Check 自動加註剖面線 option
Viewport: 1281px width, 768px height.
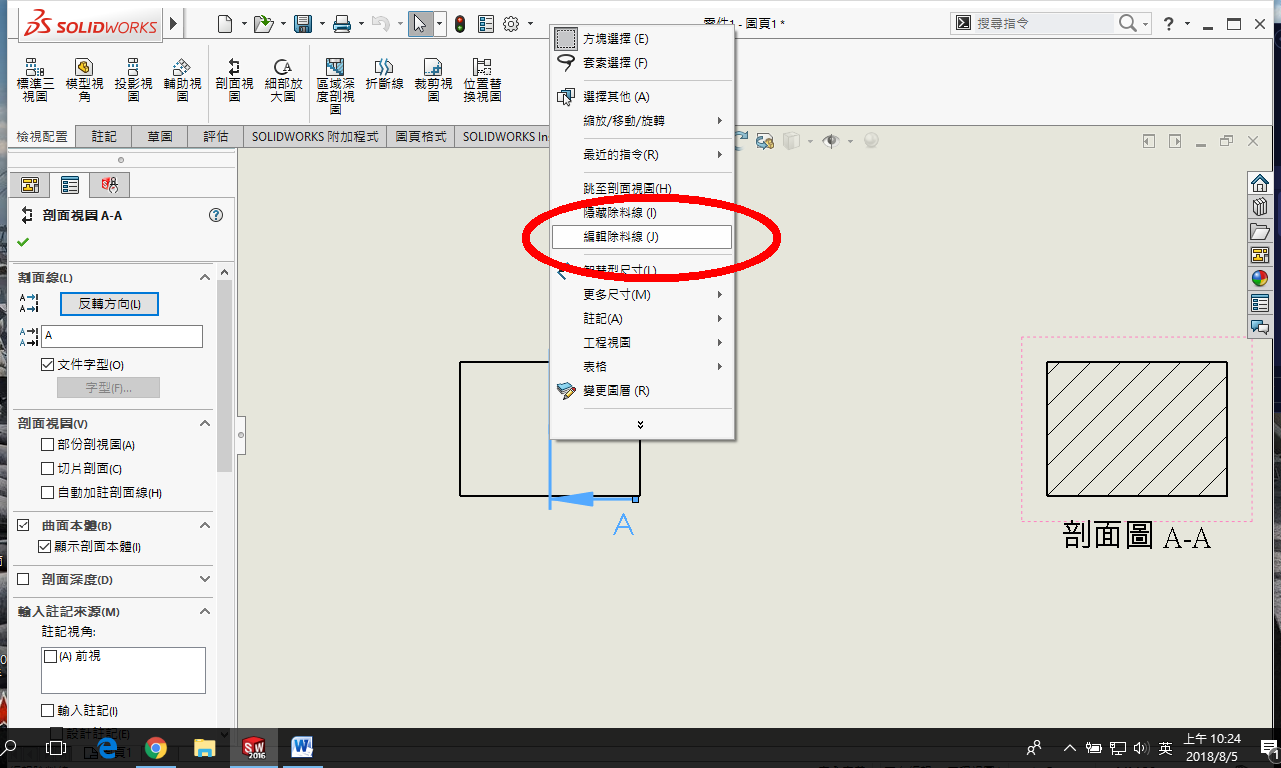pyautogui.click(x=48, y=493)
